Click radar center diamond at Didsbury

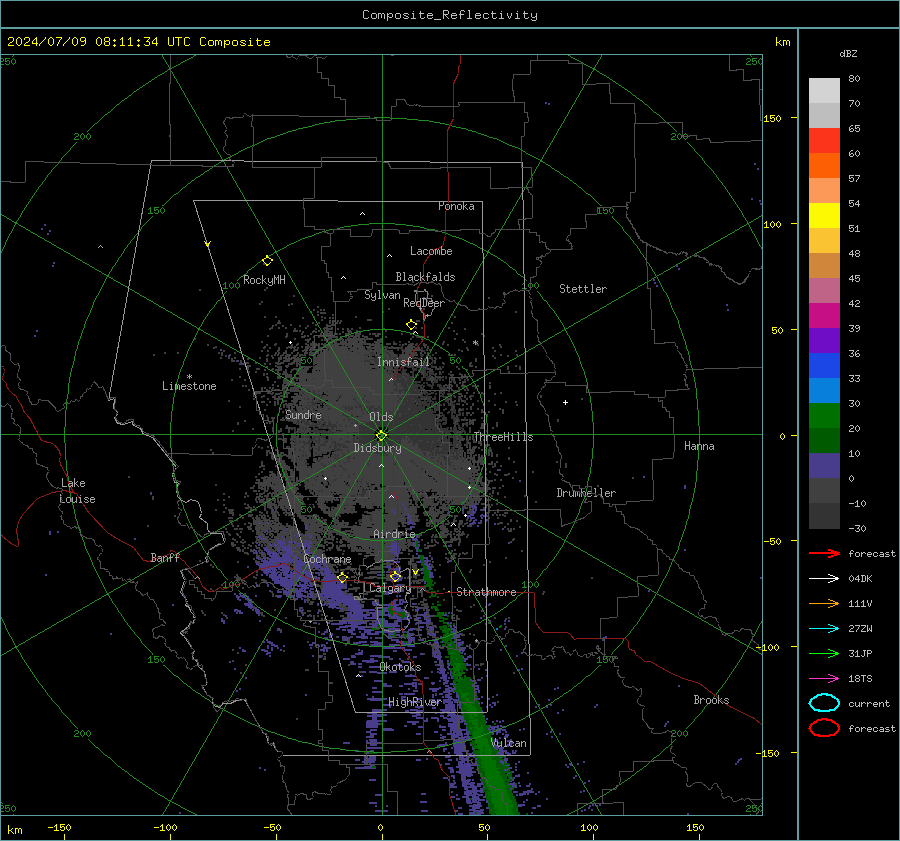pyautogui.click(x=381, y=435)
